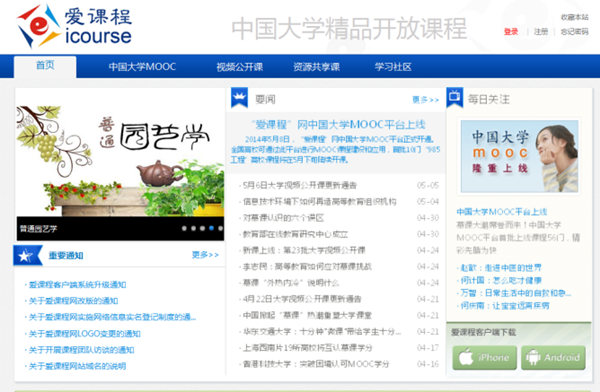The width and height of the screenshot is (600, 392).
Task: Click the icourse logo icon
Action: click(x=38, y=26)
